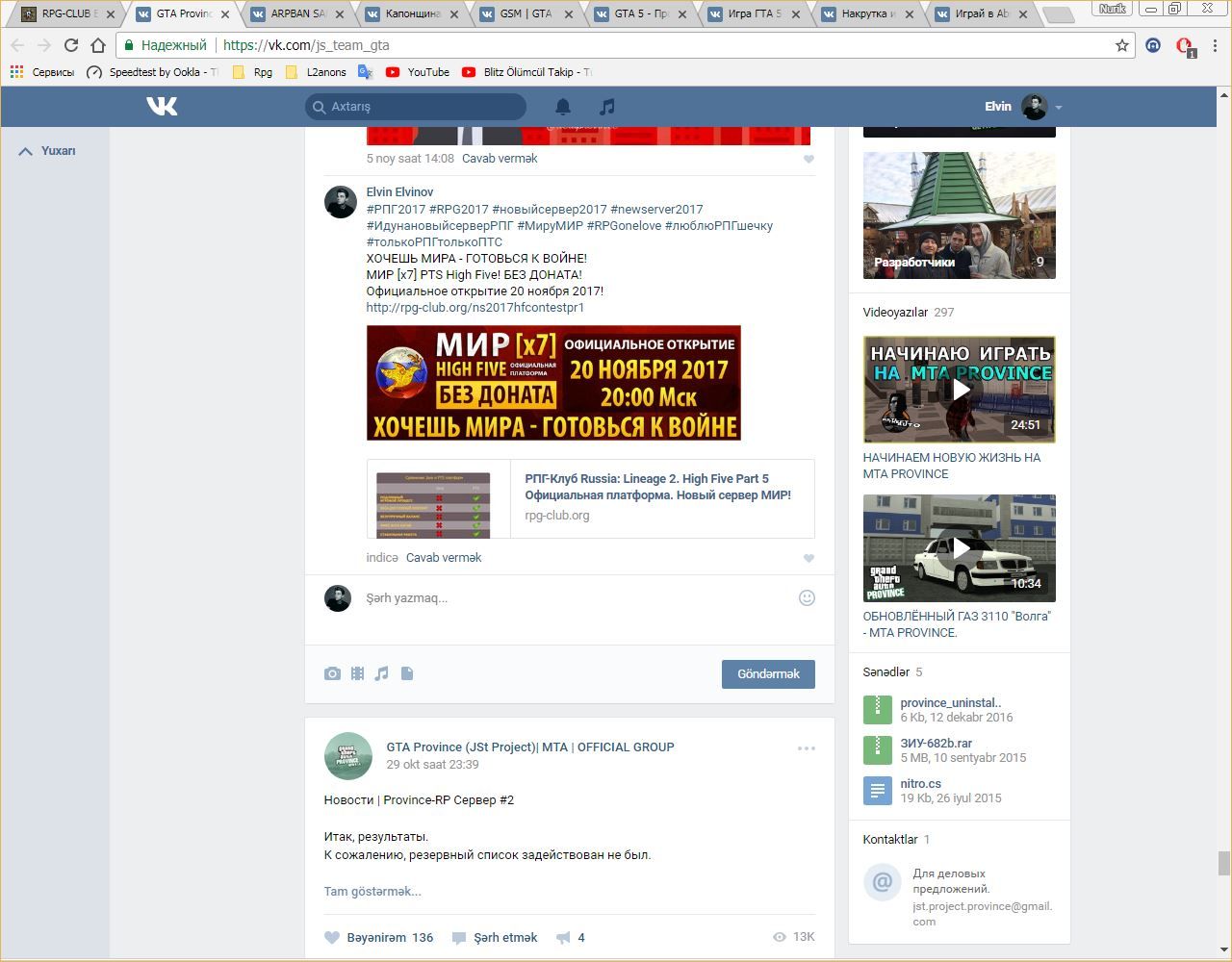Focus the Axtarış search field
1232x962 pixels.
tap(416, 107)
